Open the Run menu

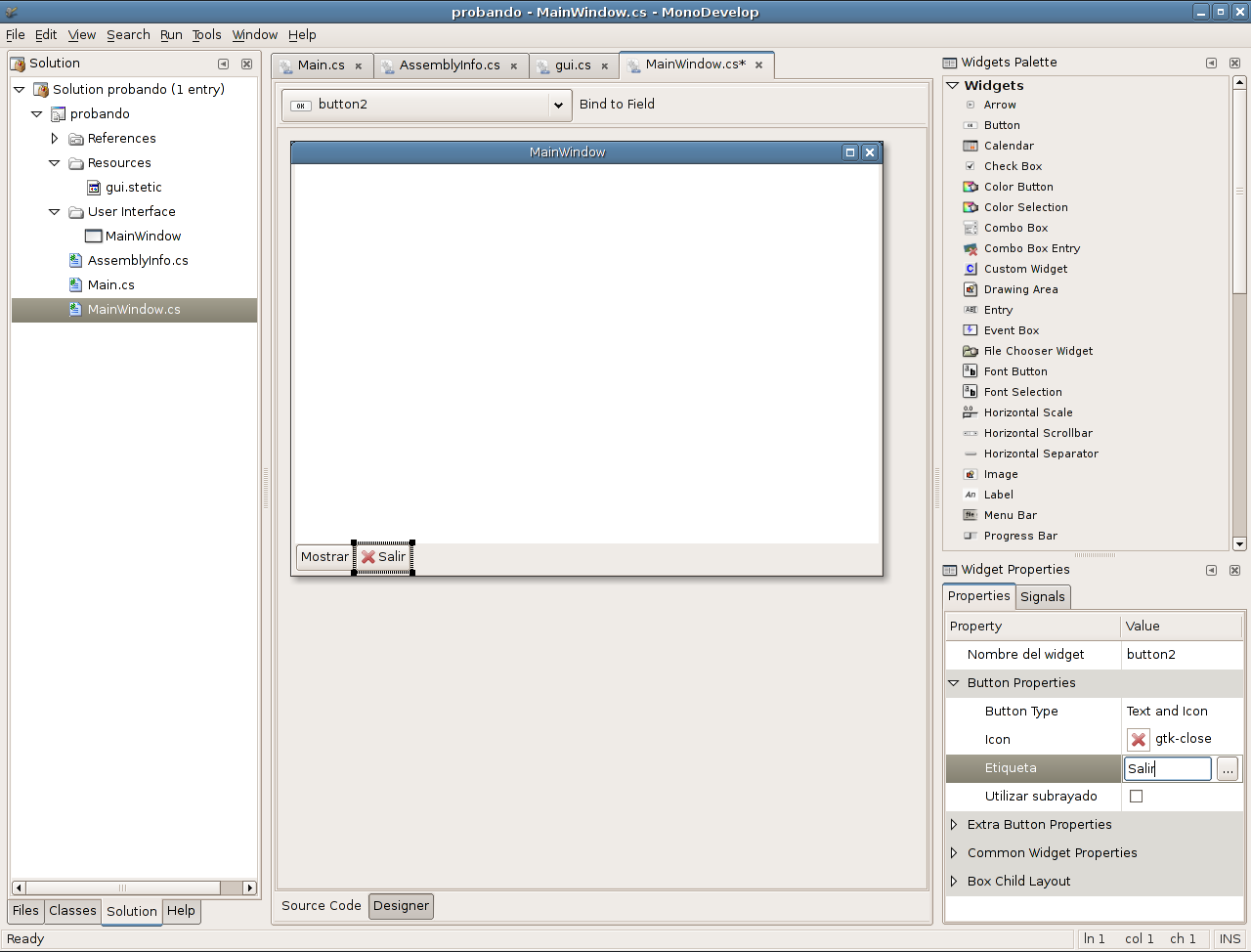[171, 35]
